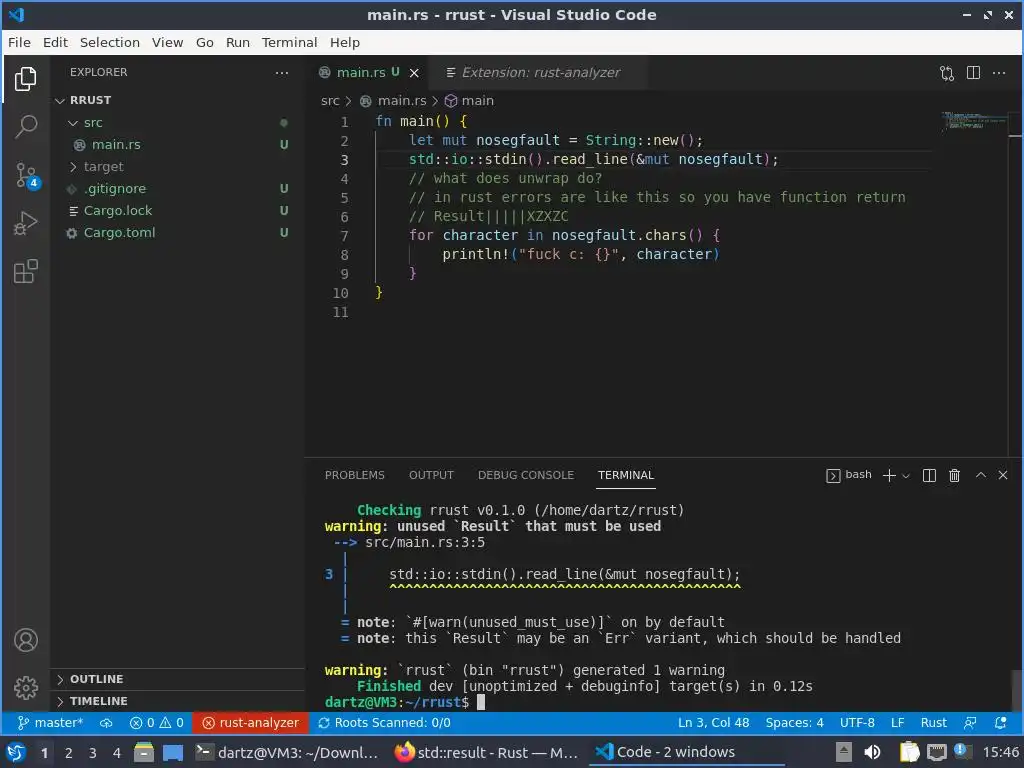
Task: Open the Explorer view in activity bar
Action: coord(25,79)
